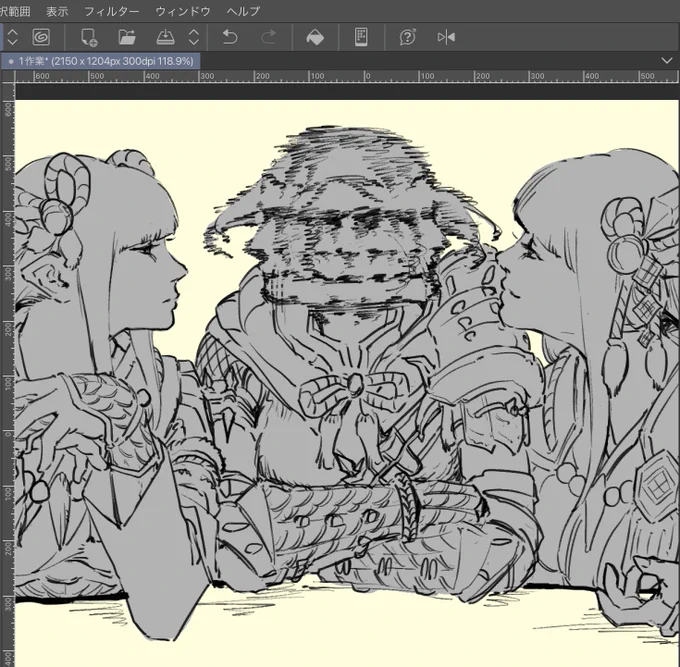Open the question-mark support icon
Screen dimensions: 680x667
point(408,37)
